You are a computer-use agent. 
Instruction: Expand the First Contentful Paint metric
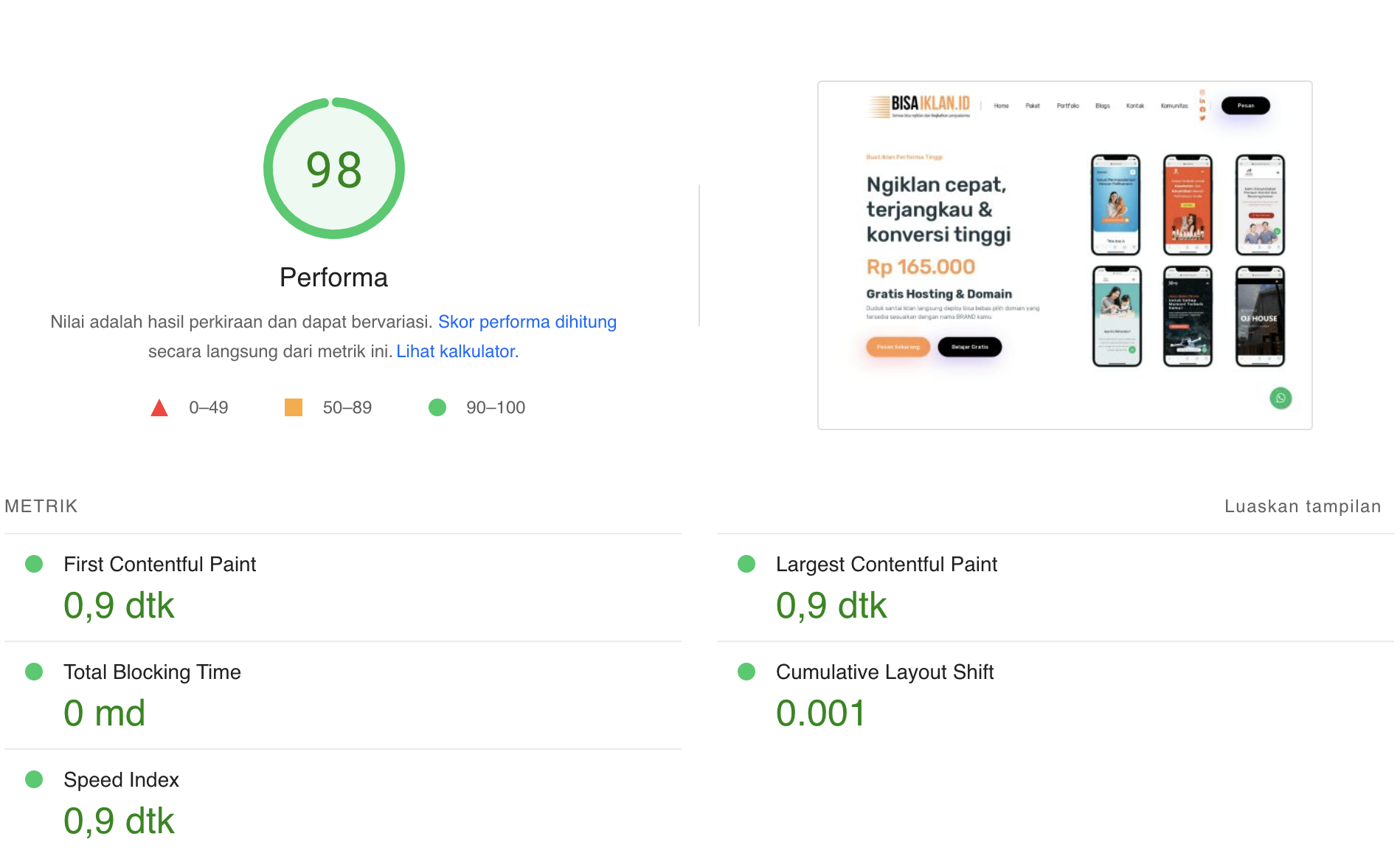pos(159,564)
